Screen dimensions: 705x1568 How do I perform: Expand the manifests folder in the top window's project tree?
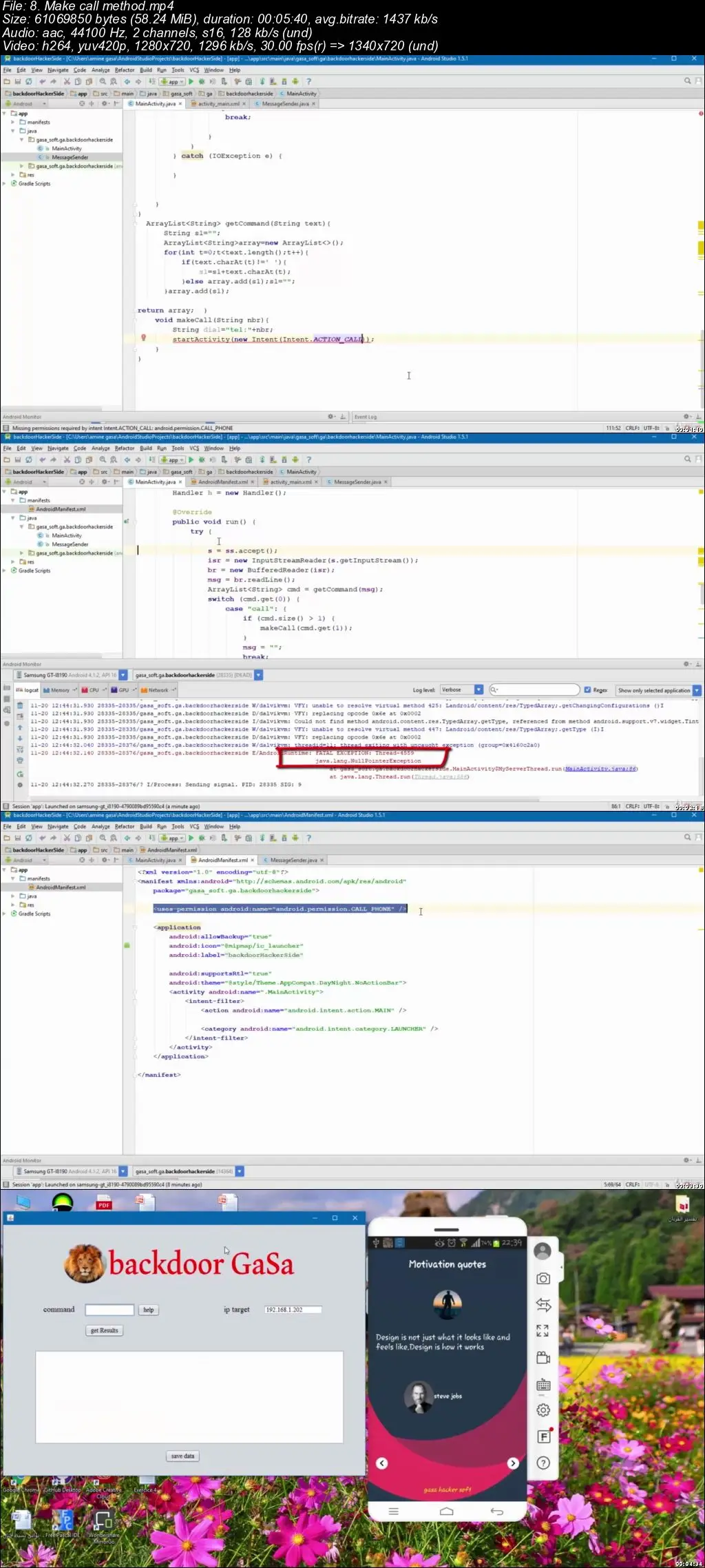pyautogui.click(x=12, y=122)
